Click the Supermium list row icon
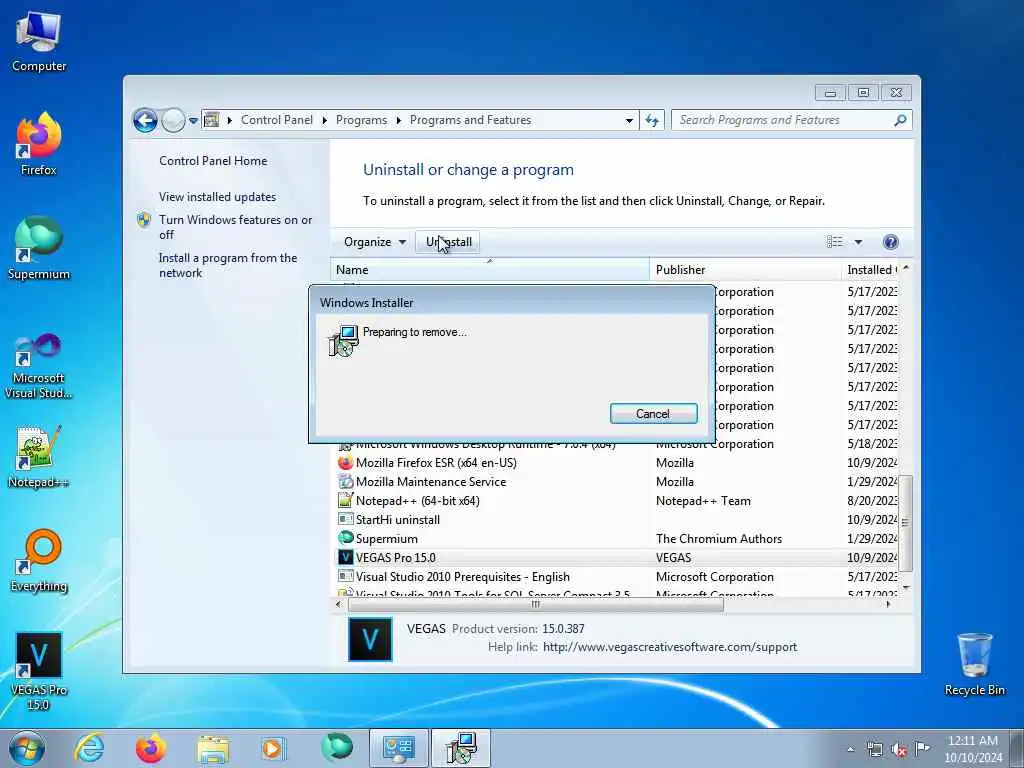 click(345, 538)
